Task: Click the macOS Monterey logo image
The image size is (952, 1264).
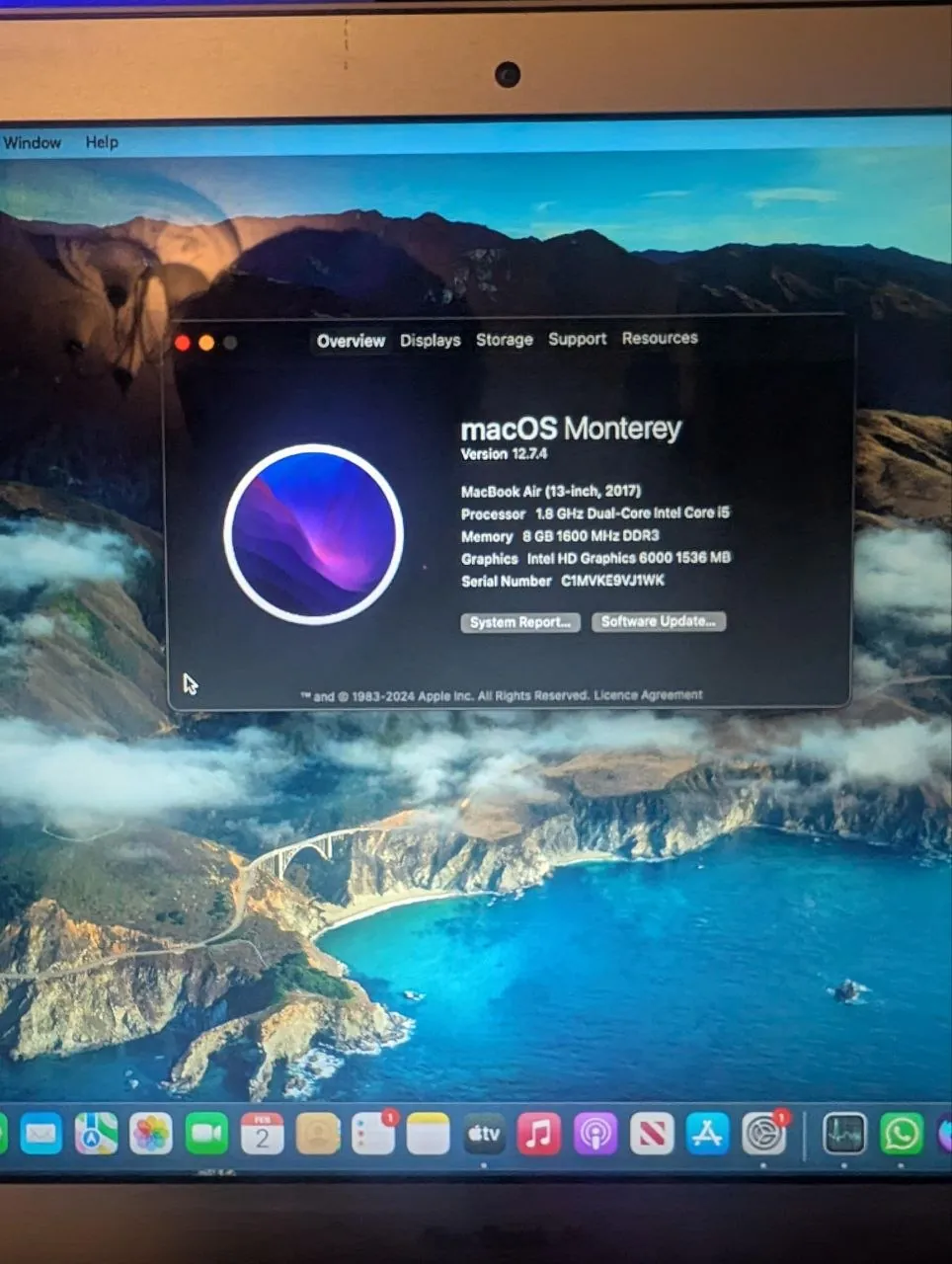Action: pyautogui.click(x=313, y=534)
